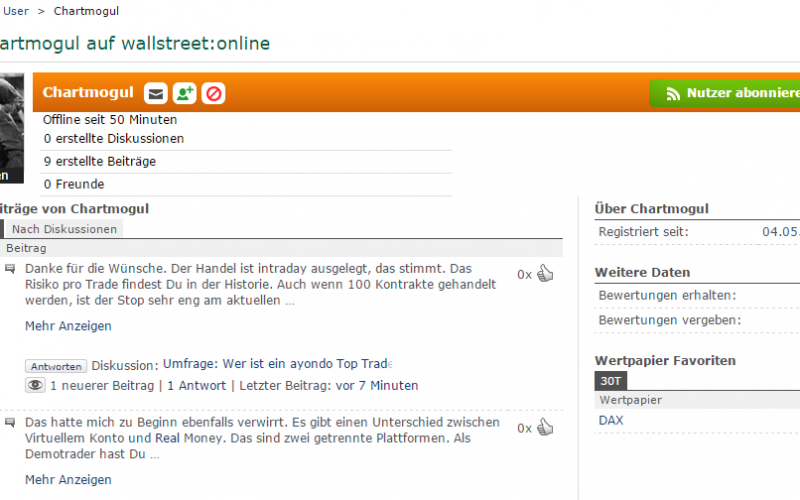Like the second post with thumbs-up
This screenshot has width=800, height=500.
tap(545, 428)
